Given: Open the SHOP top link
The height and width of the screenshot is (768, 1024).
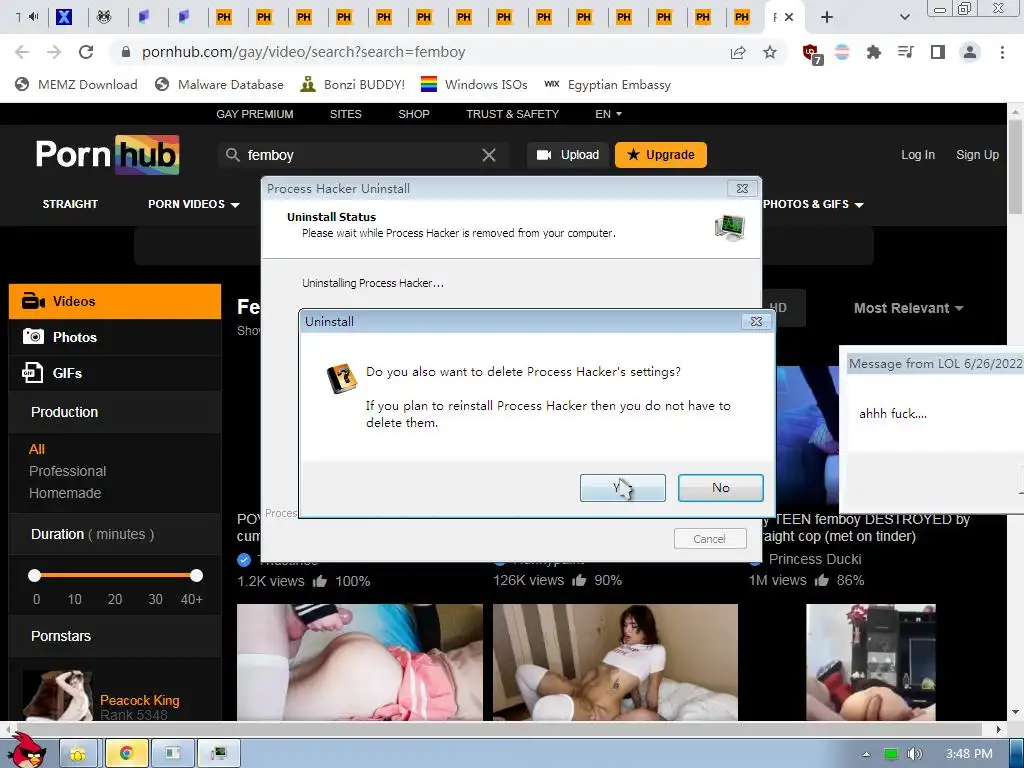Looking at the screenshot, I should coord(414,114).
